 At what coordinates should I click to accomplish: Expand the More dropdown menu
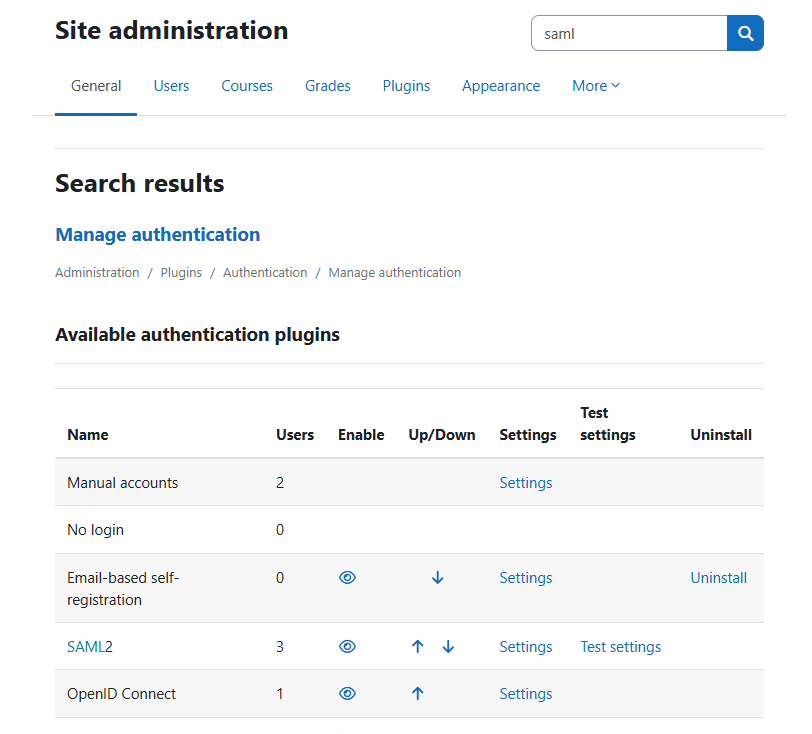(x=596, y=86)
